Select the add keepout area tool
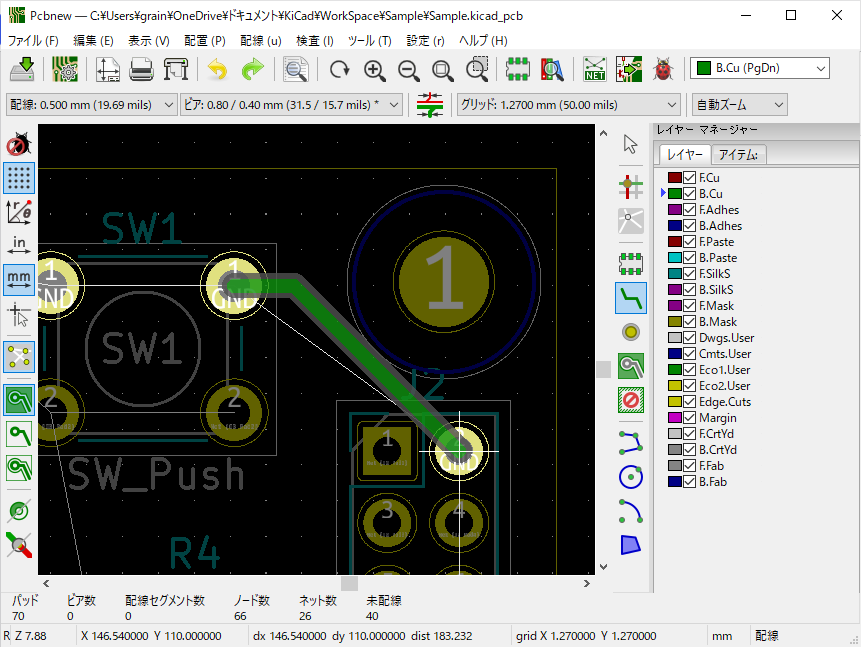 point(630,400)
